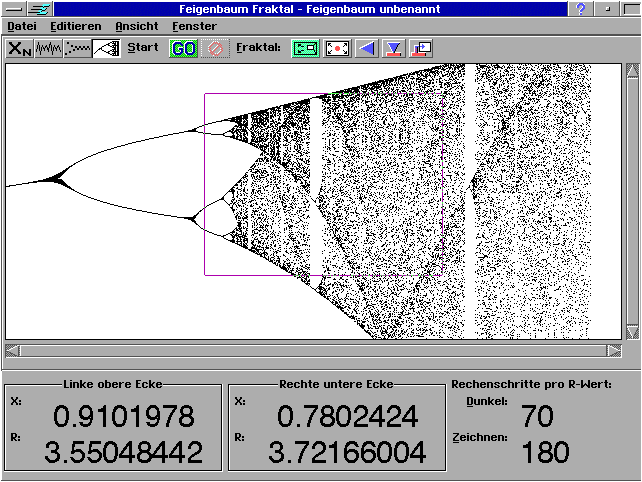Click the blue down-arrow fractal icon
This screenshot has width=642, height=482.
(394, 48)
